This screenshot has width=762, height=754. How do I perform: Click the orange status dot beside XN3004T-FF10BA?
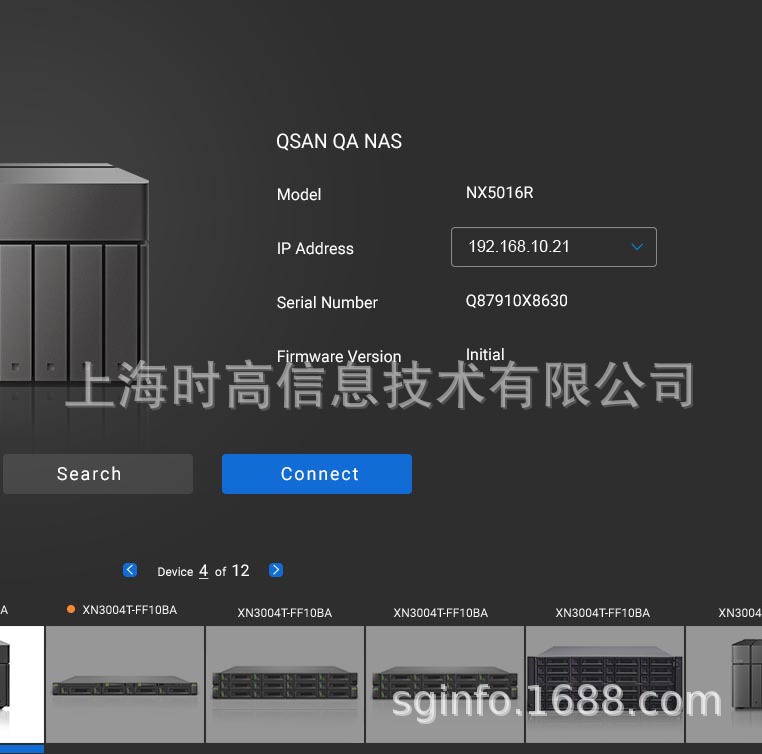tap(71, 609)
